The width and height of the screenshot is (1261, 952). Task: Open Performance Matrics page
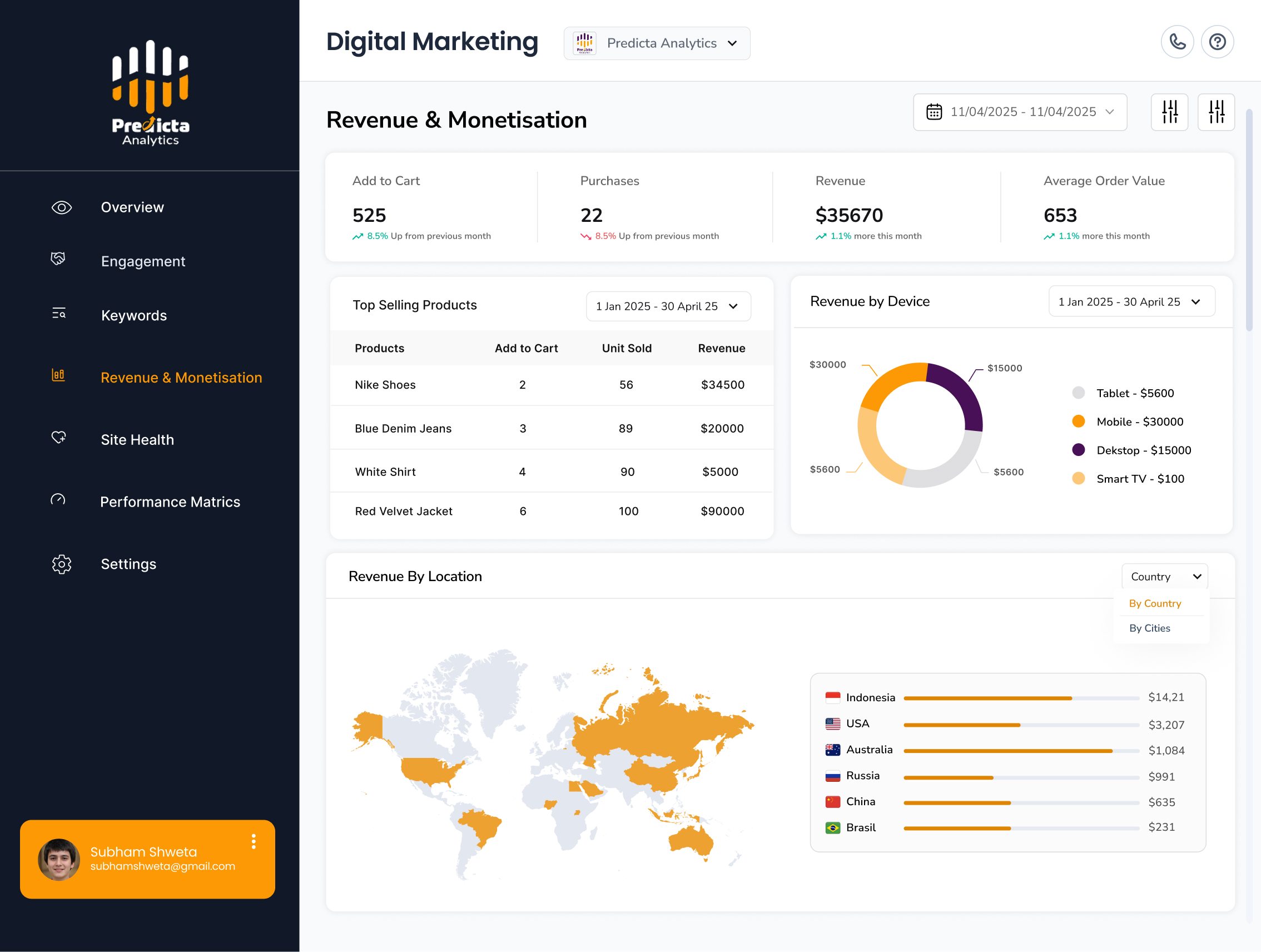pyautogui.click(x=170, y=502)
